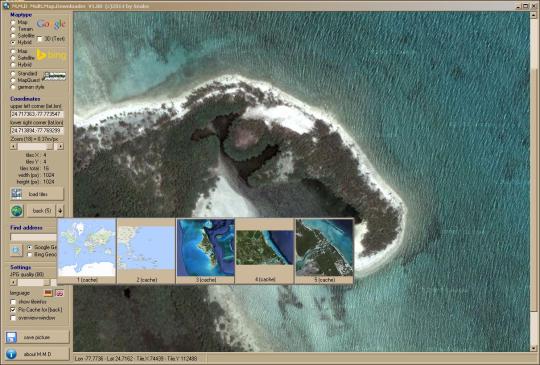Click the address search magnifier icon

pyautogui.click(x=16, y=250)
